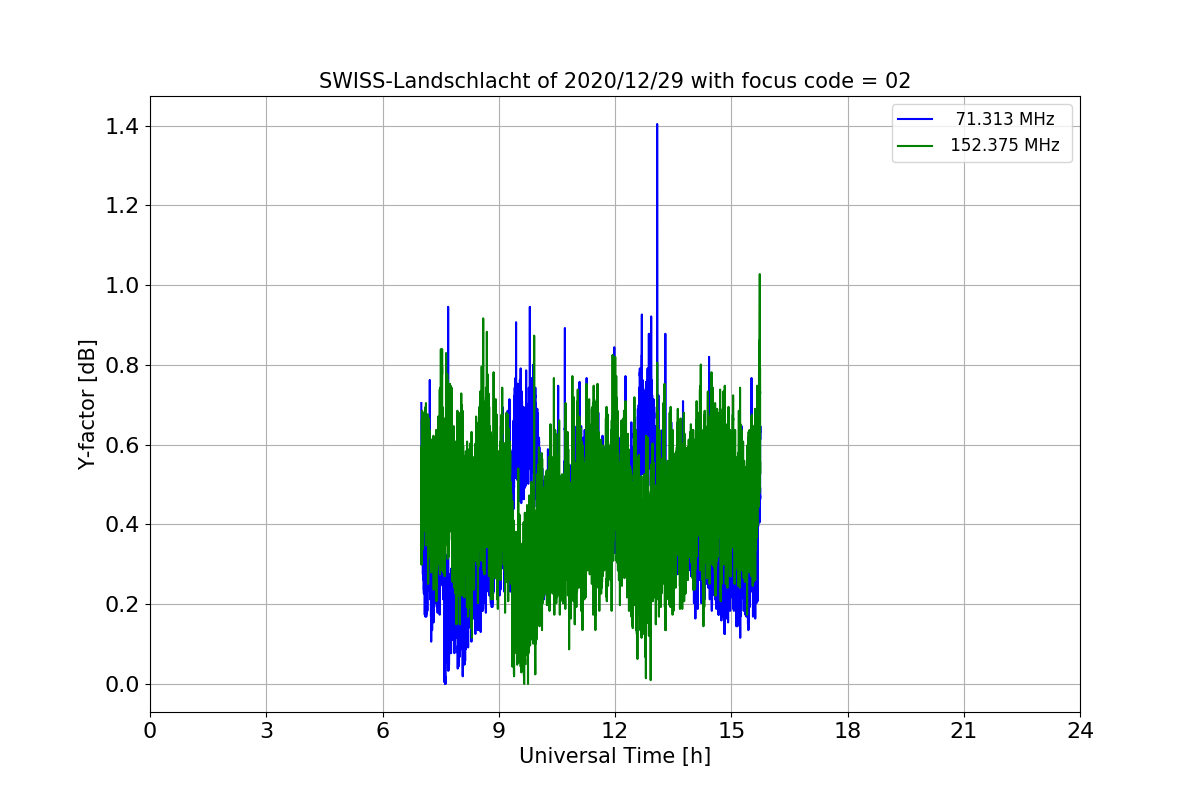Viewport: 1200px width, 800px height.
Task: Click the green legend line sample
Action: (915, 145)
